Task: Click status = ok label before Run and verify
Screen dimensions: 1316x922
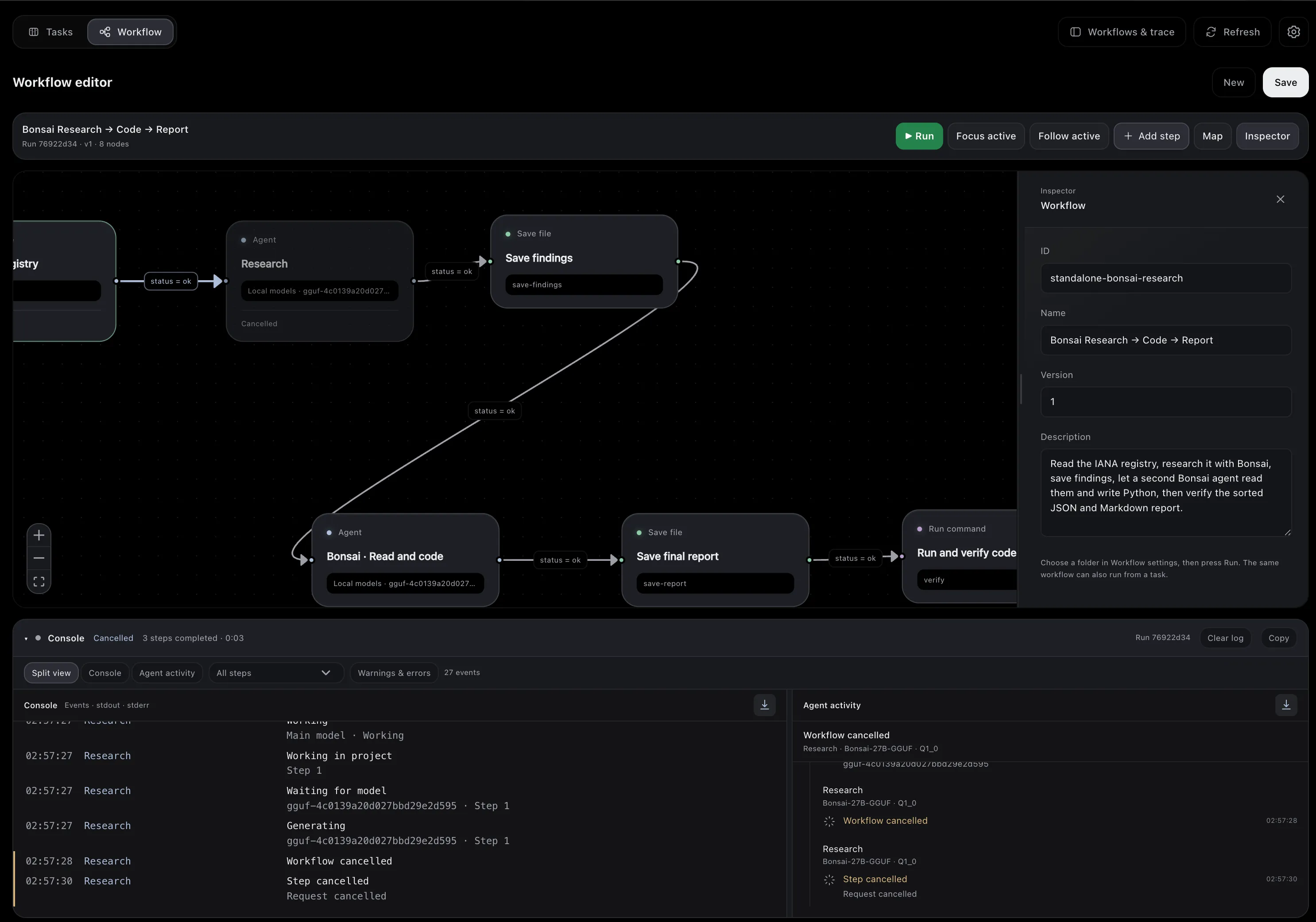Action: coord(855,558)
